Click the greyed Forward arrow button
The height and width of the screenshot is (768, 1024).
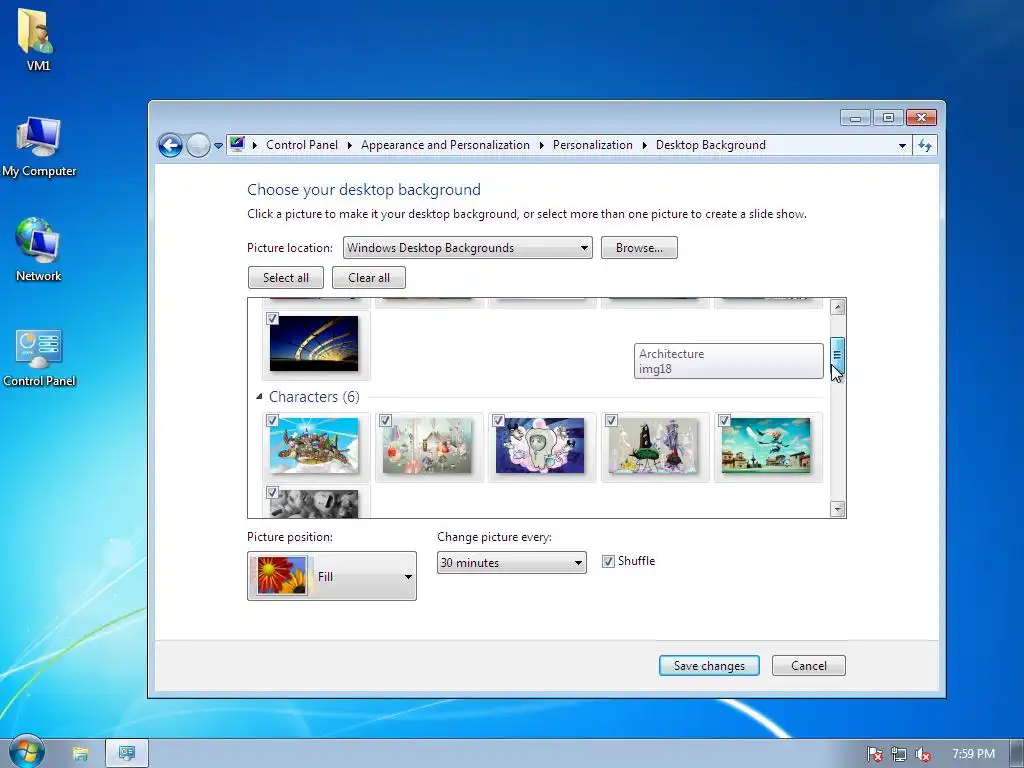coord(198,145)
